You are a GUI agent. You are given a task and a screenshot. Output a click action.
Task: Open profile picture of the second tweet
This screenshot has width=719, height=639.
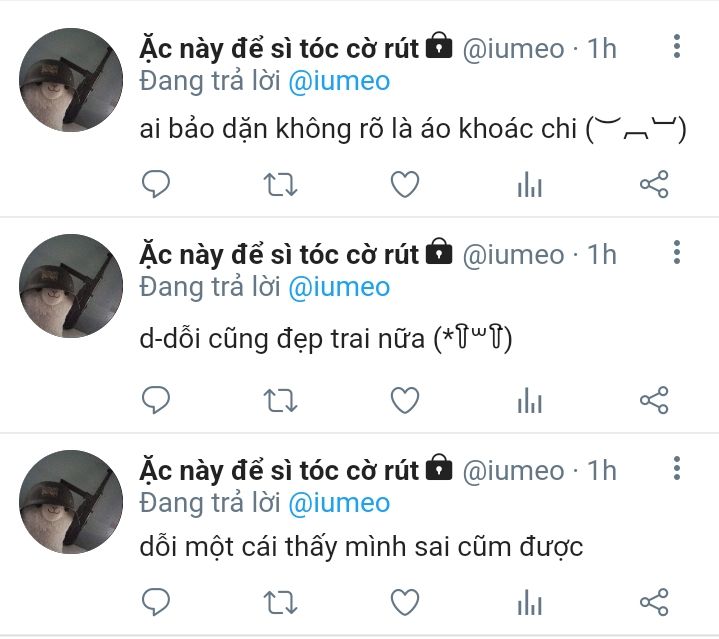coord(71,286)
